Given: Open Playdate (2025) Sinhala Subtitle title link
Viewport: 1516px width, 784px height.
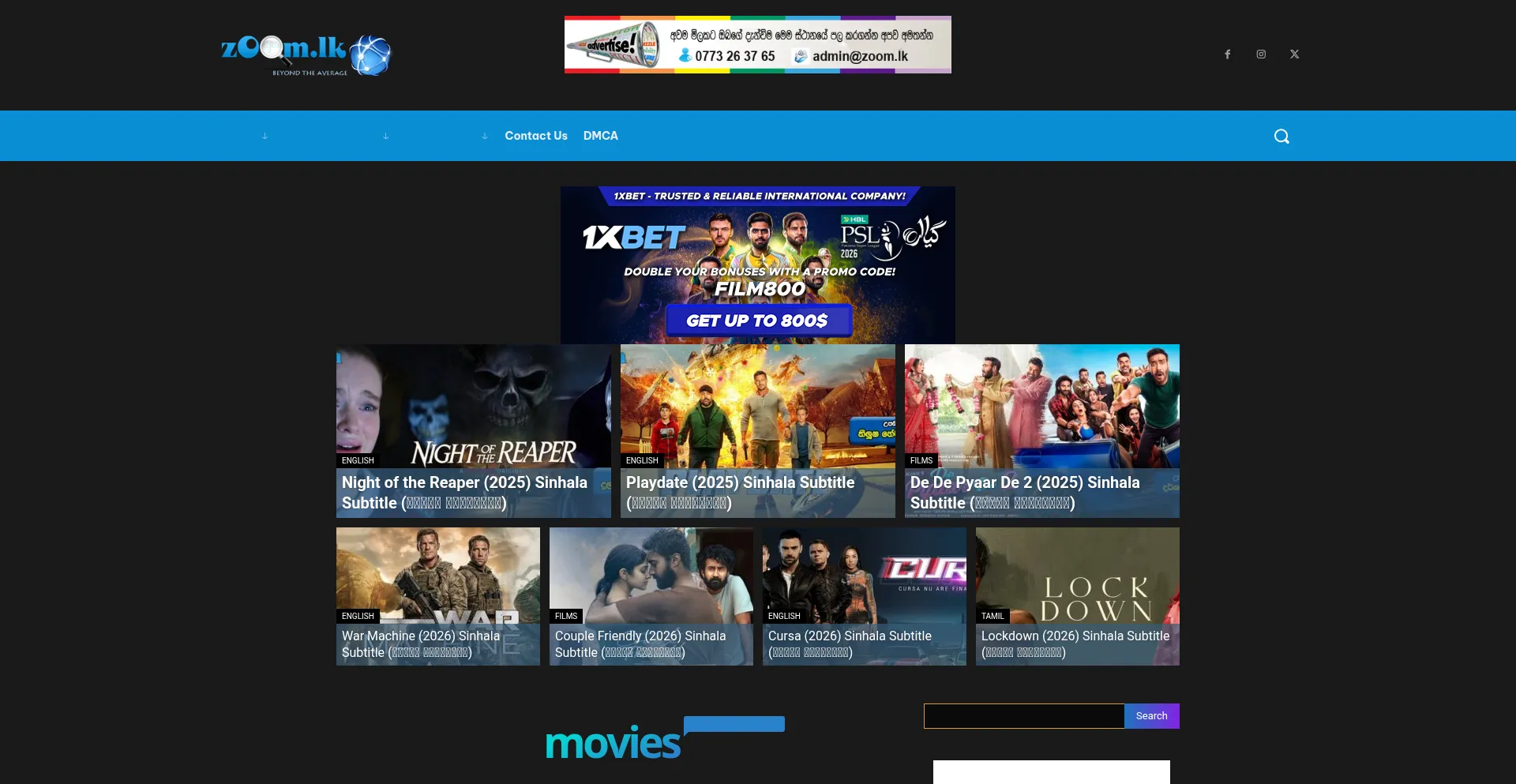Looking at the screenshot, I should point(741,493).
